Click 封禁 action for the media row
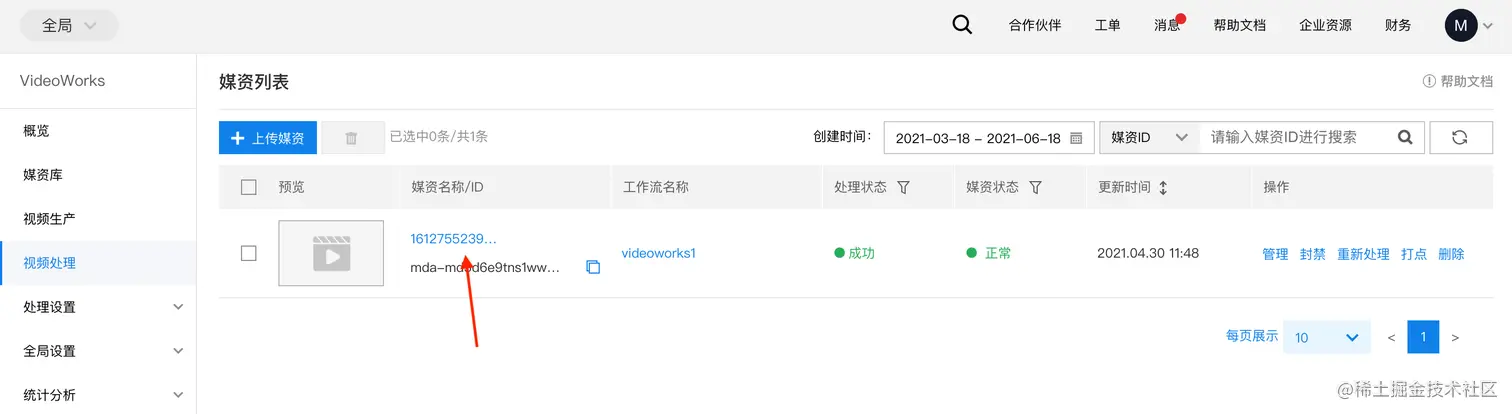 pyautogui.click(x=1312, y=254)
